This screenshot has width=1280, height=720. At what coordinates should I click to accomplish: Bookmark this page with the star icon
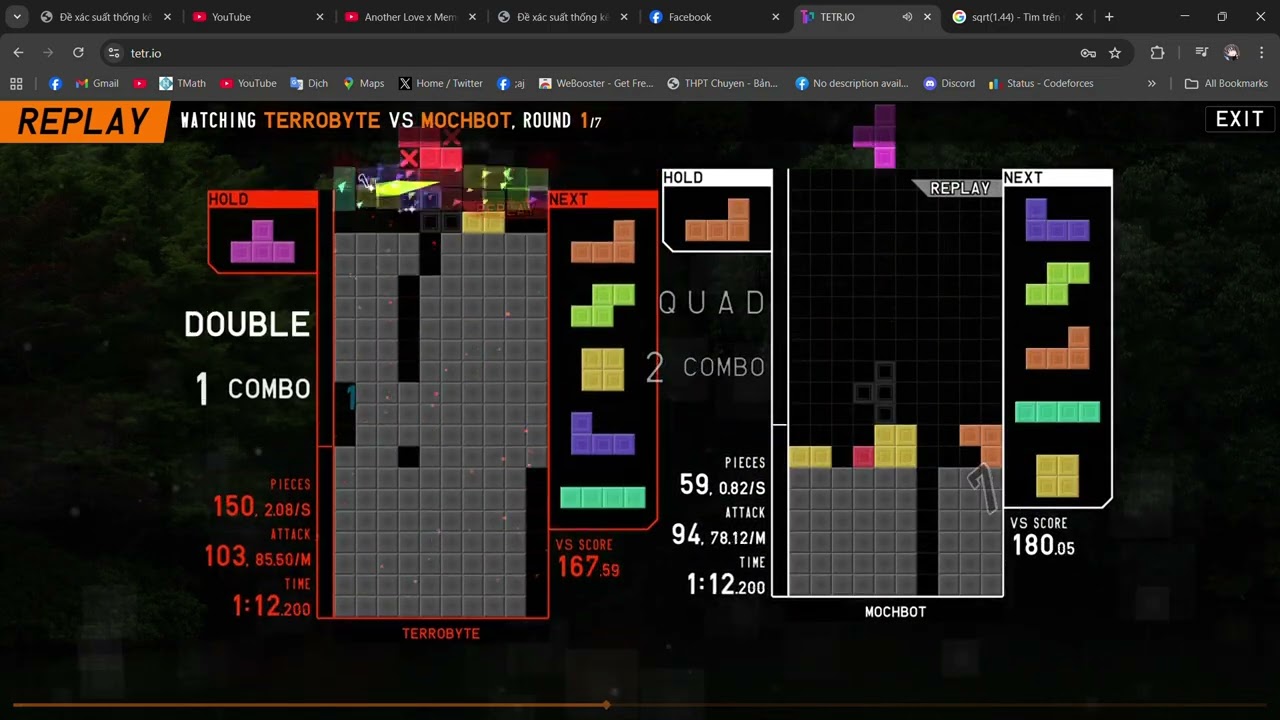click(x=1115, y=53)
